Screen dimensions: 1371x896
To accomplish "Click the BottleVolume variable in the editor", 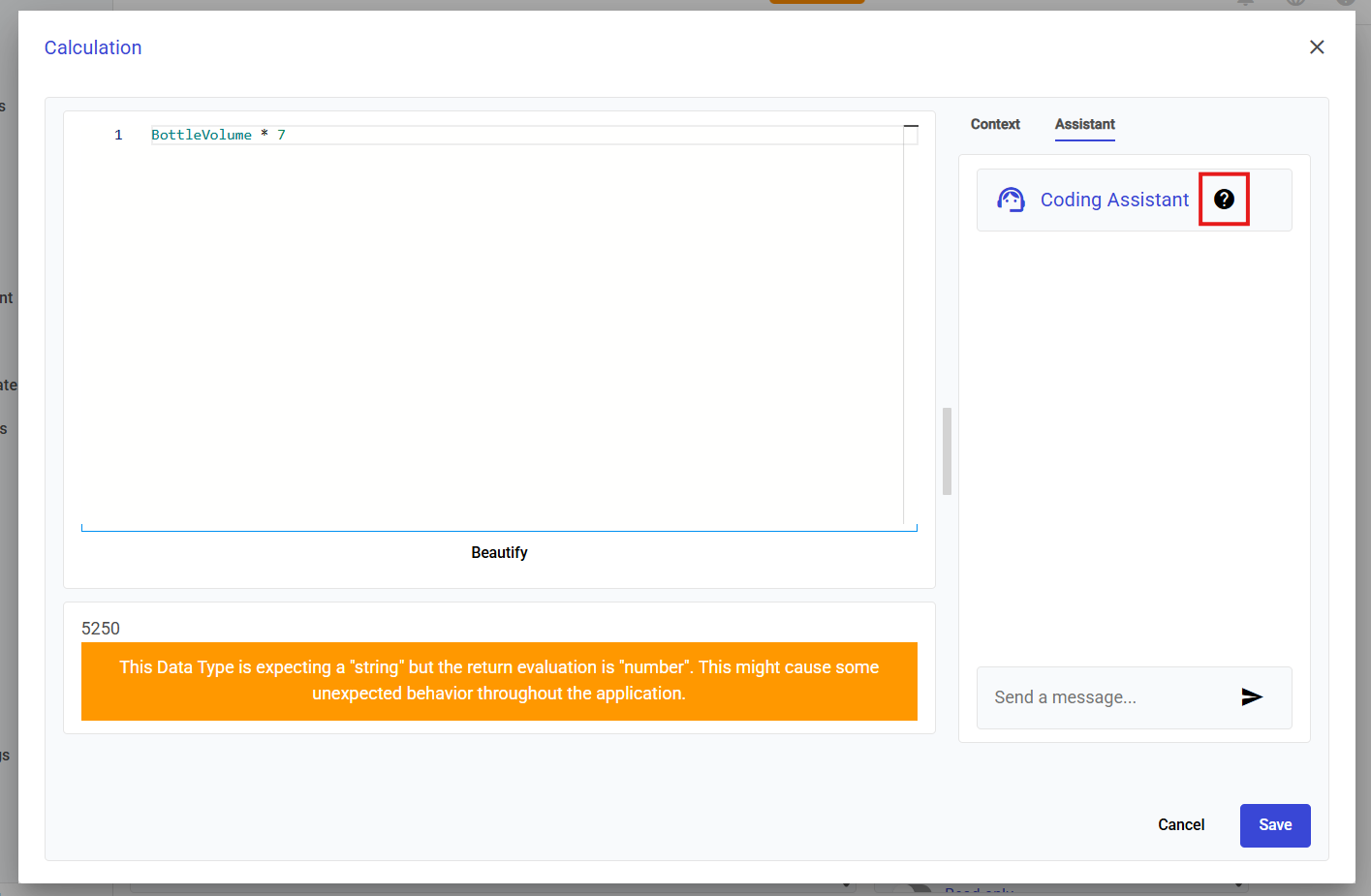I will tap(201, 135).
